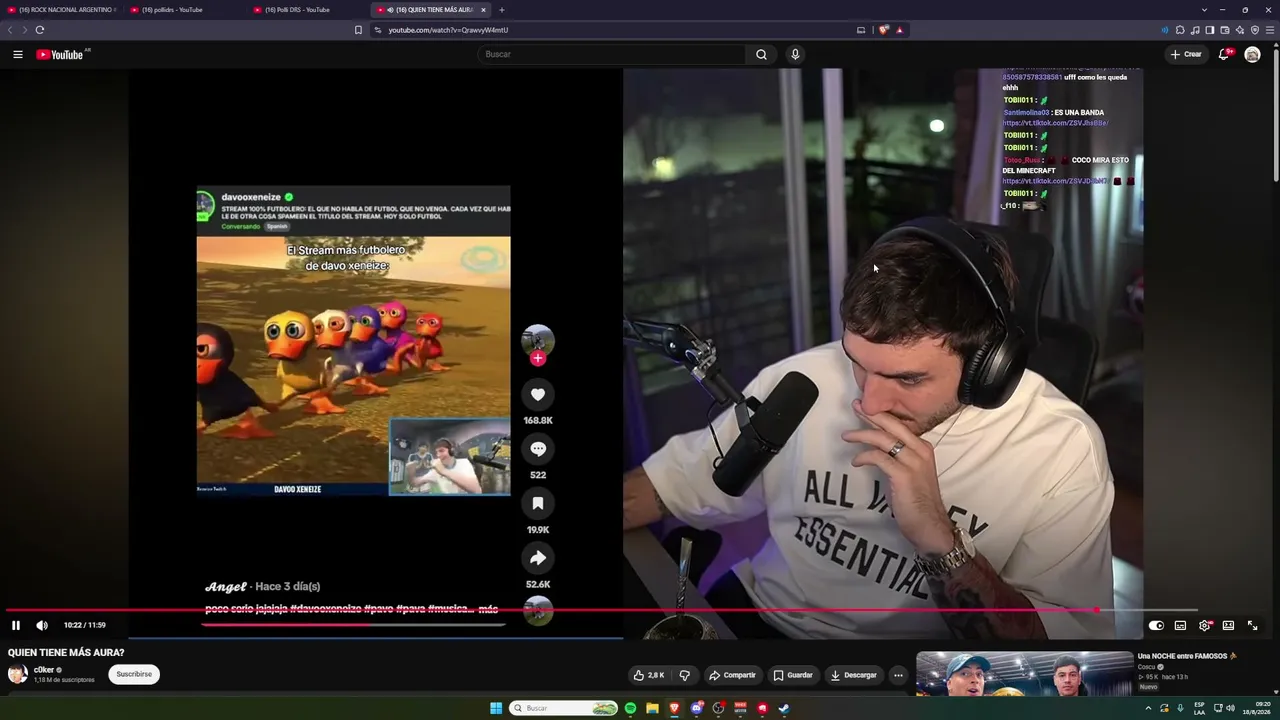Open YouTube notifications bell
Viewport: 1280px width, 720px height.
[x=1223, y=54]
